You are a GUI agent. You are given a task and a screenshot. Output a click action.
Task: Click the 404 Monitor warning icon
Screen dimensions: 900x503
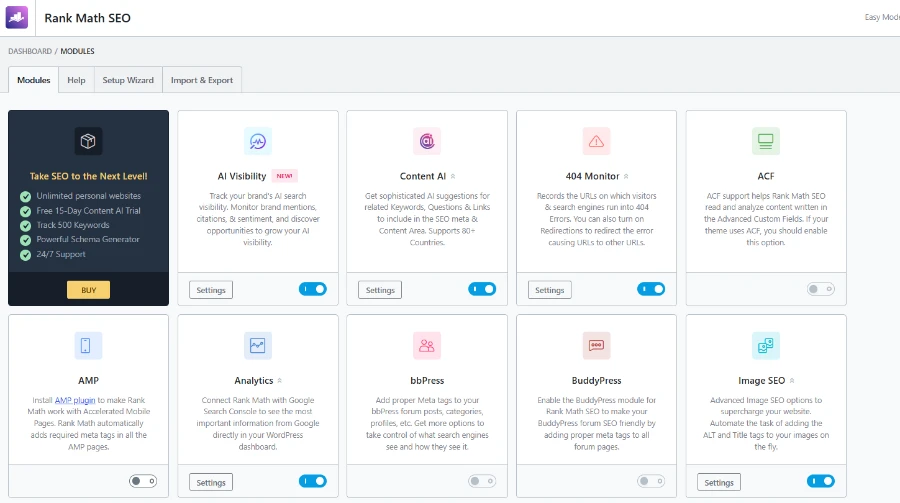tap(596, 141)
